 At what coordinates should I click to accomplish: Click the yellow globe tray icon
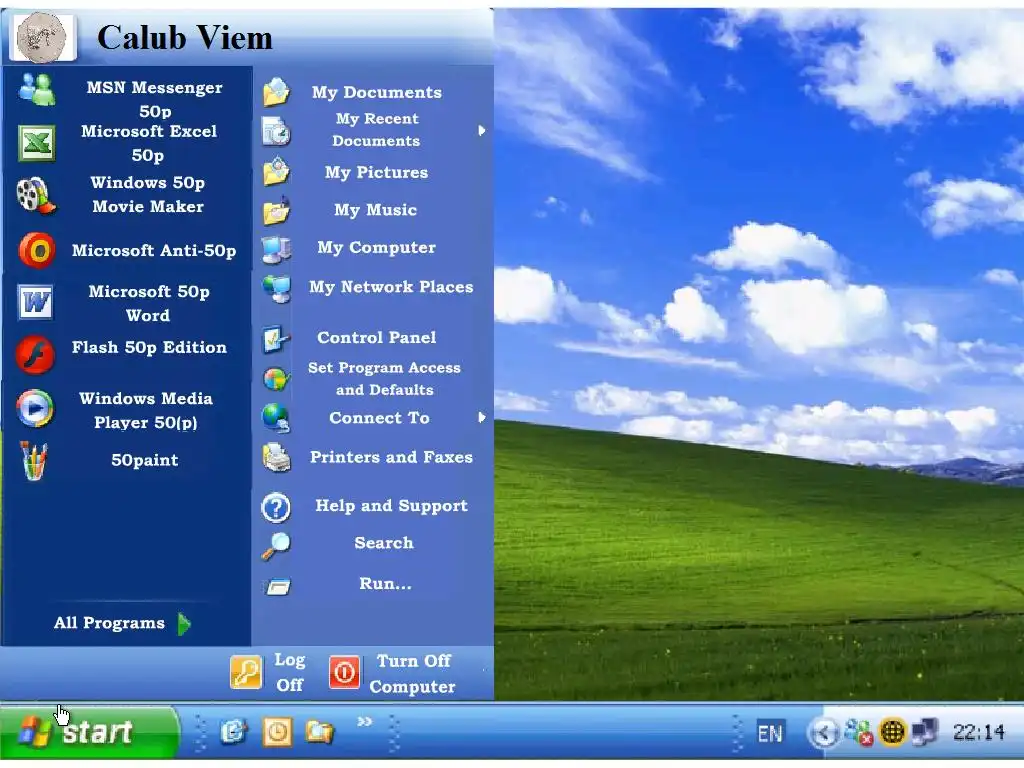click(893, 732)
